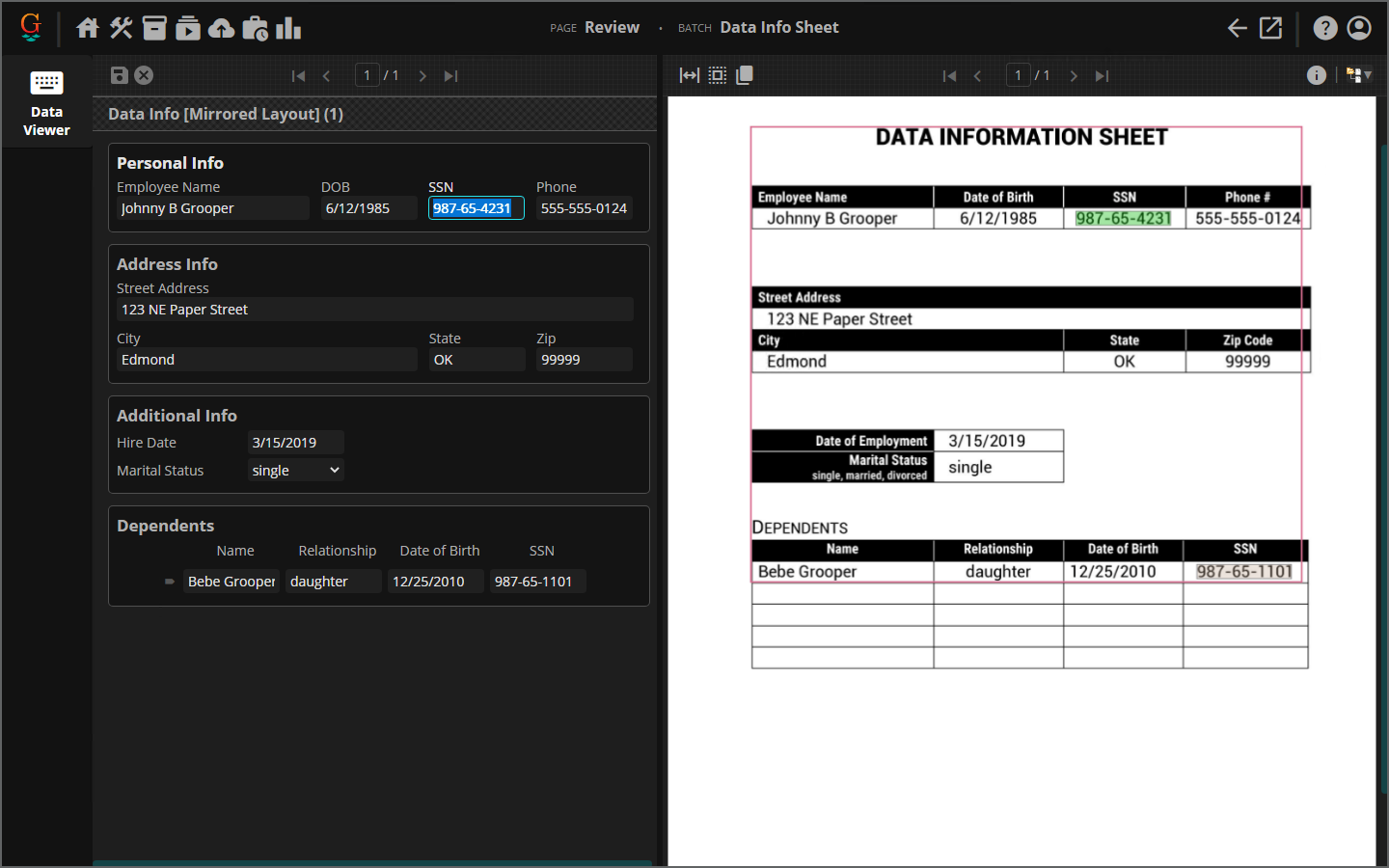Show document info with the info icon
Image resolution: width=1389 pixels, height=868 pixels.
click(1316, 75)
